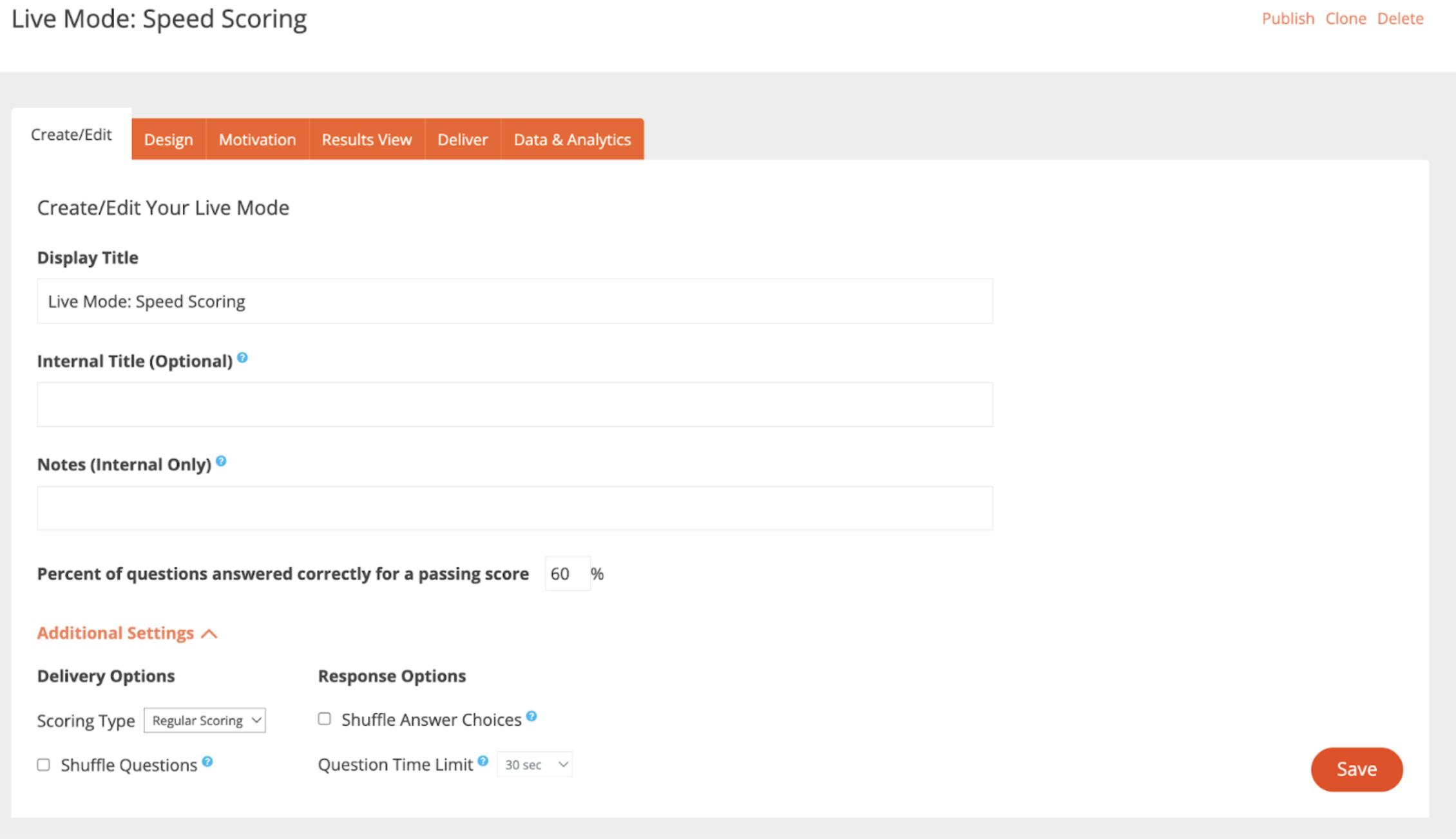
Task: Switch to the Design tab
Action: pos(168,140)
